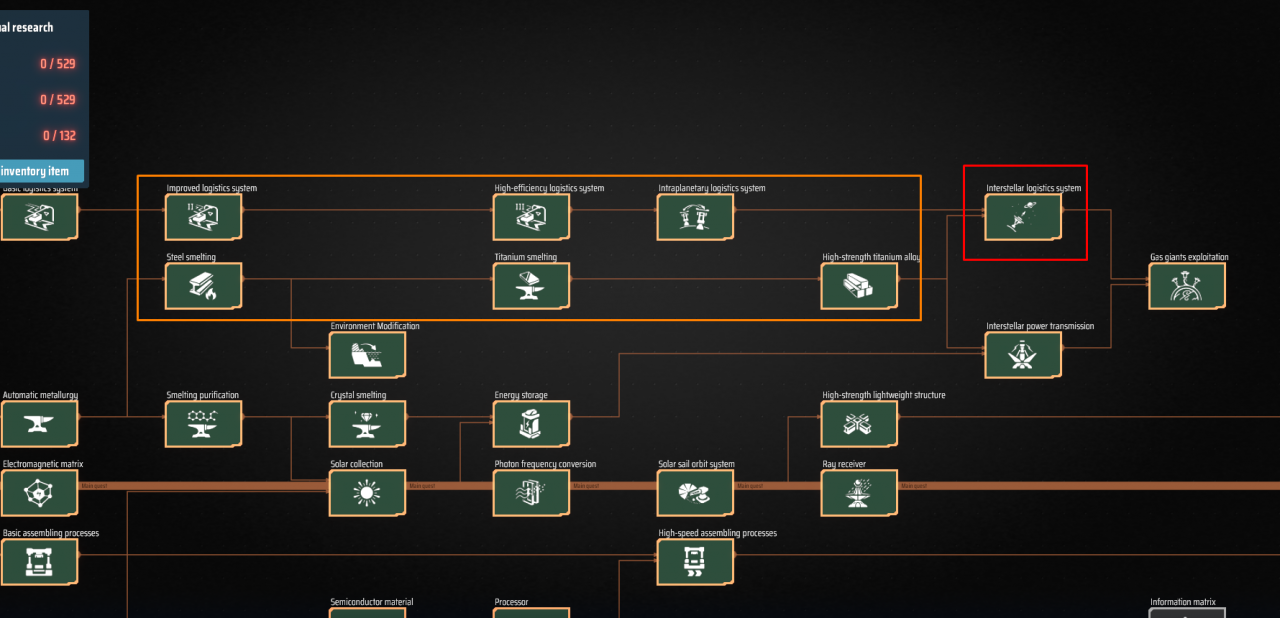Open the Gas giants exploitation node
Viewport: 1280px width, 618px height.
coord(1187,286)
